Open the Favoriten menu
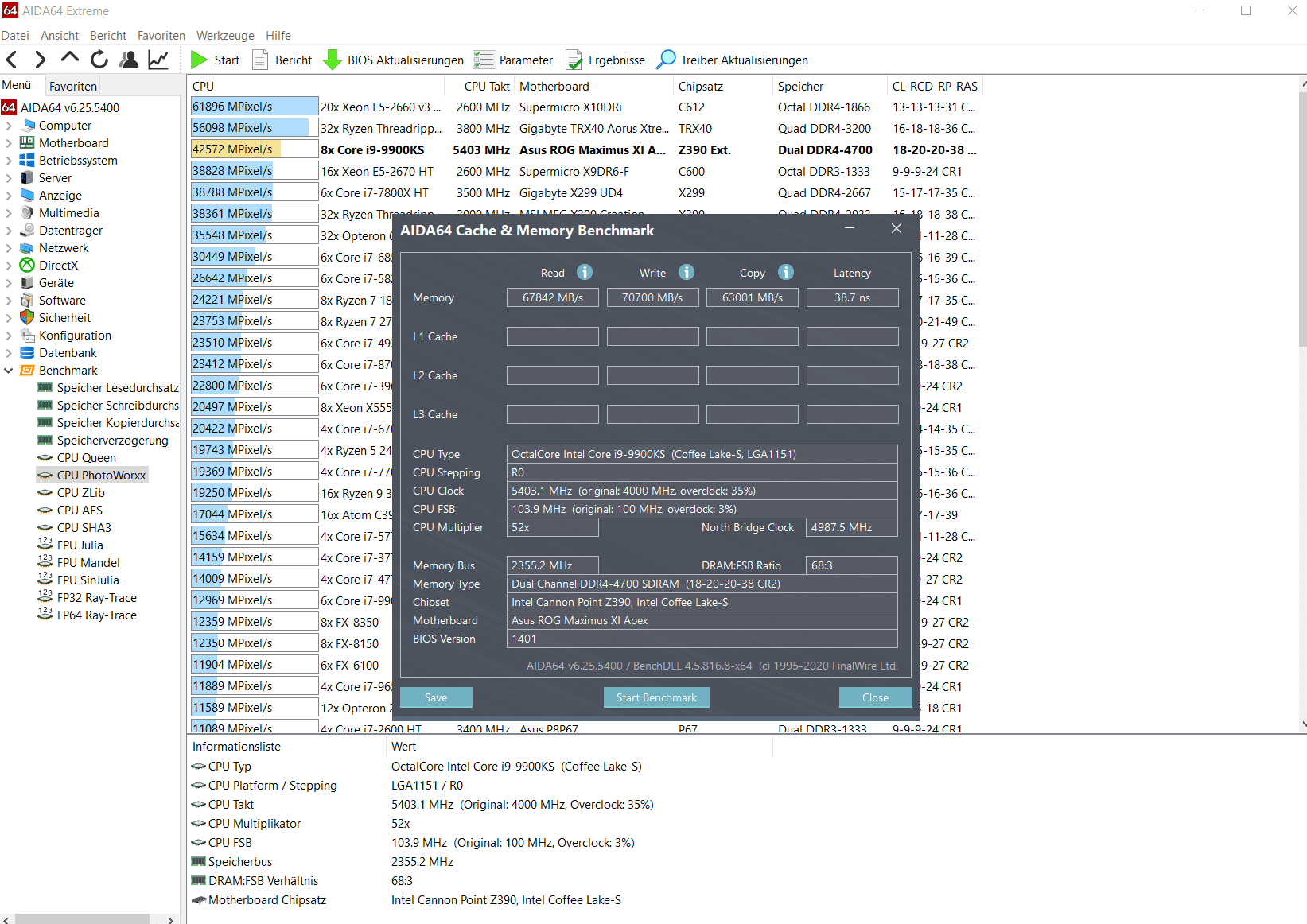Viewport: 1307px width, 924px height. click(161, 35)
